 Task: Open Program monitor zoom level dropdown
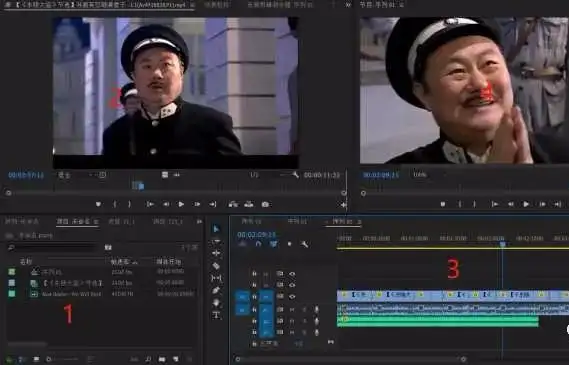pyautogui.click(x=420, y=175)
